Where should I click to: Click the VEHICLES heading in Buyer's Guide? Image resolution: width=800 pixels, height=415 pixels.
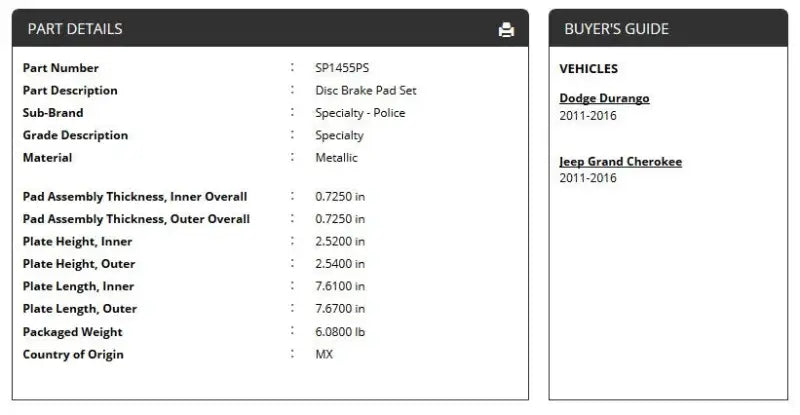click(x=588, y=69)
